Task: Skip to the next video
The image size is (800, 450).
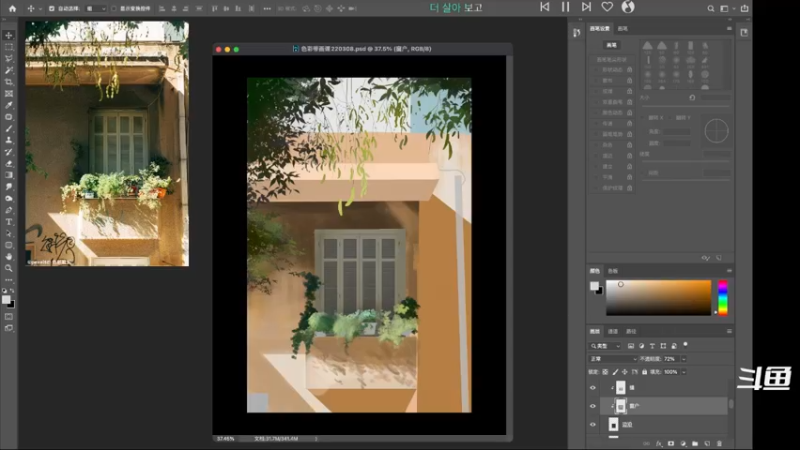Action: pyautogui.click(x=586, y=7)
